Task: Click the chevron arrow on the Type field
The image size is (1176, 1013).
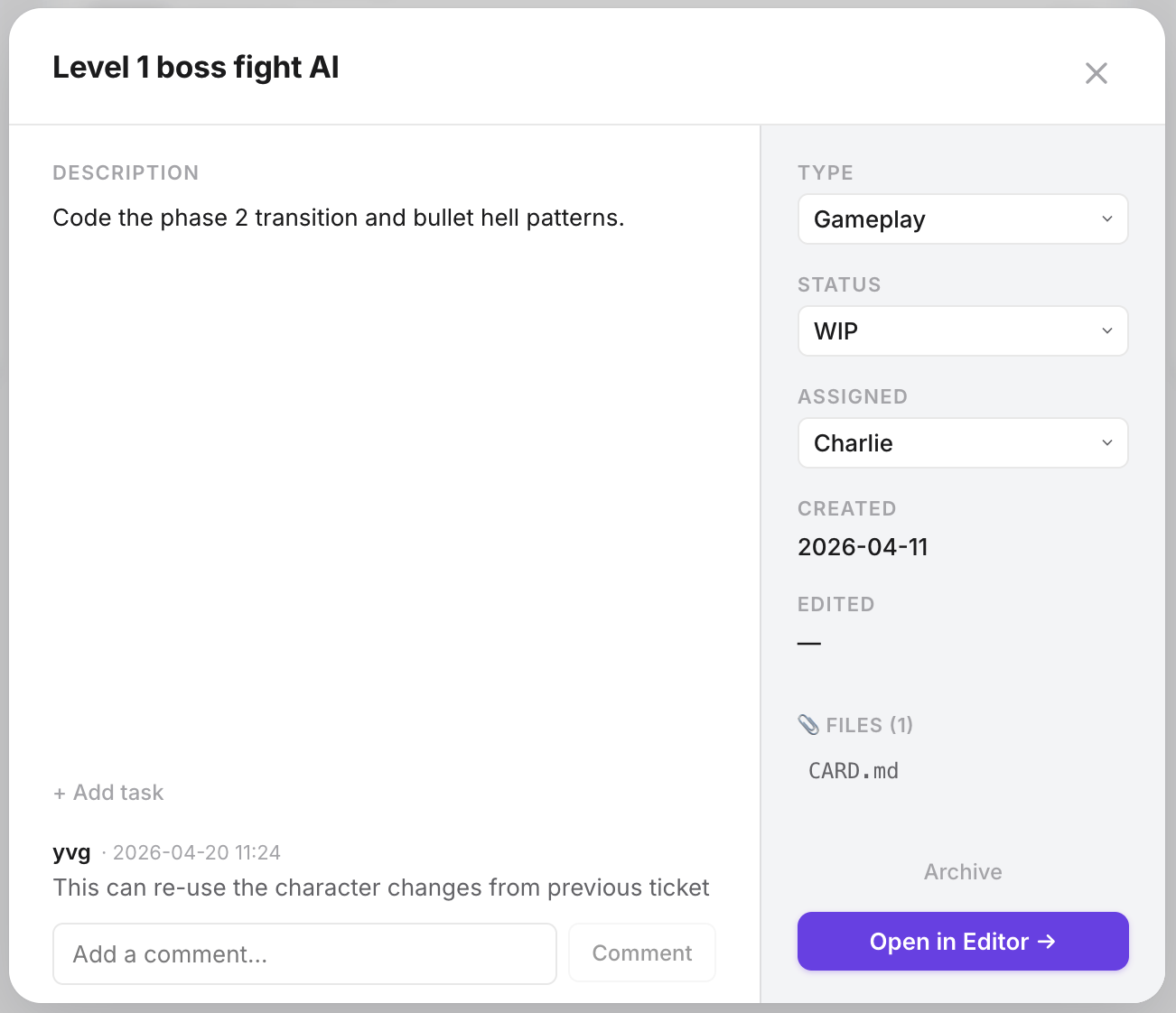Action: point(1107,219)
